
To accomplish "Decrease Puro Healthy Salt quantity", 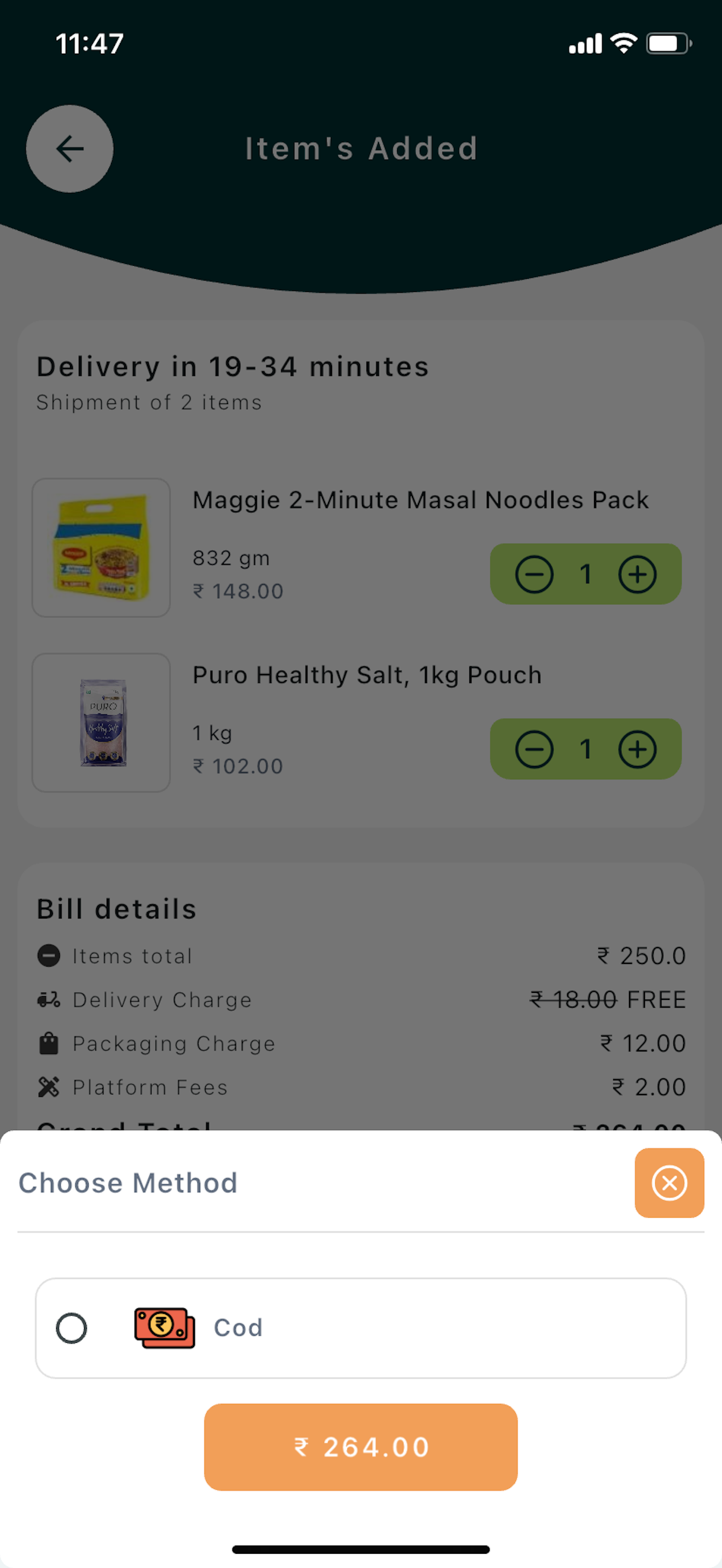I will click(534, 750).
